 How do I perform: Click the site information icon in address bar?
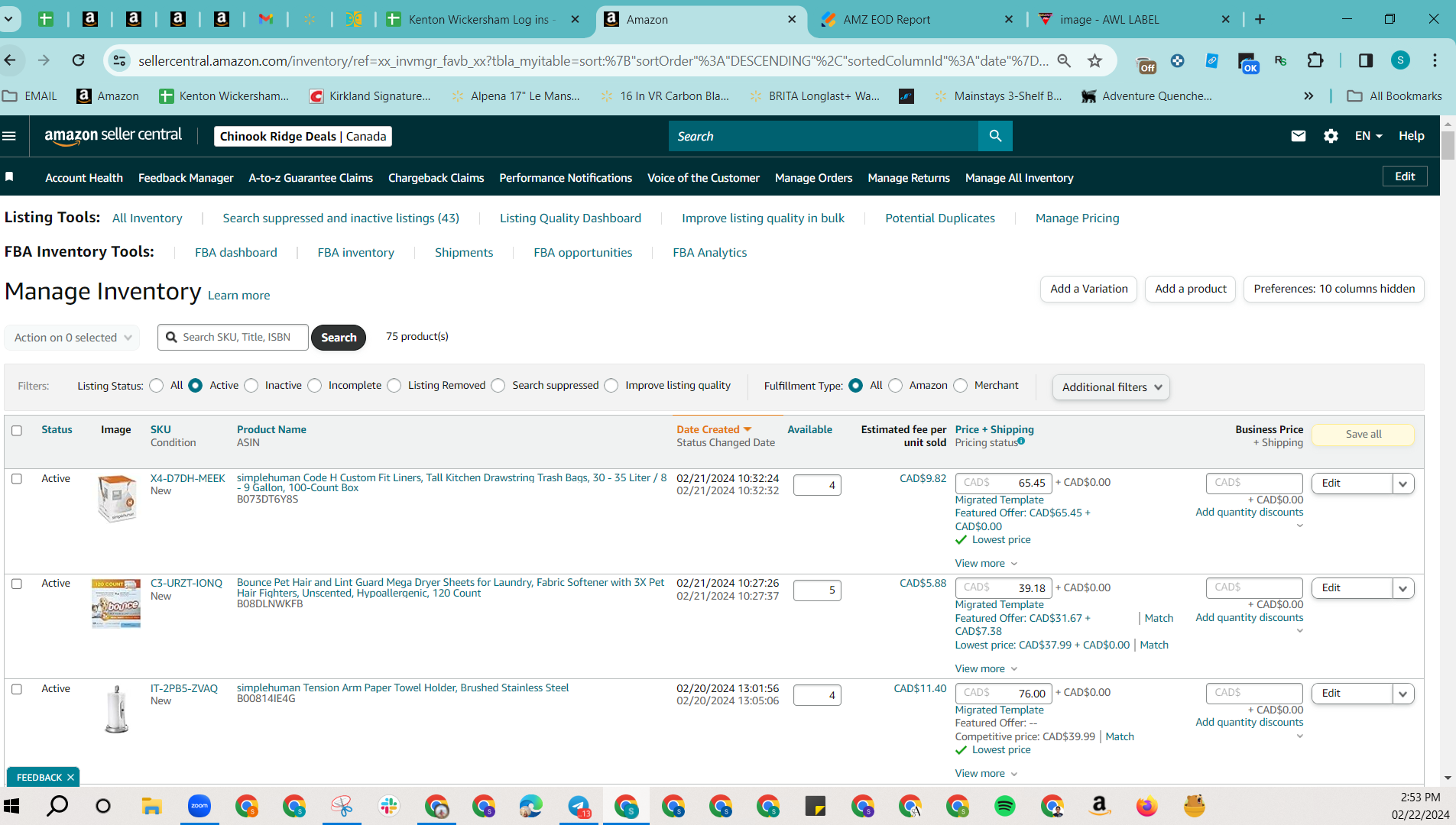tap(119, 60)
